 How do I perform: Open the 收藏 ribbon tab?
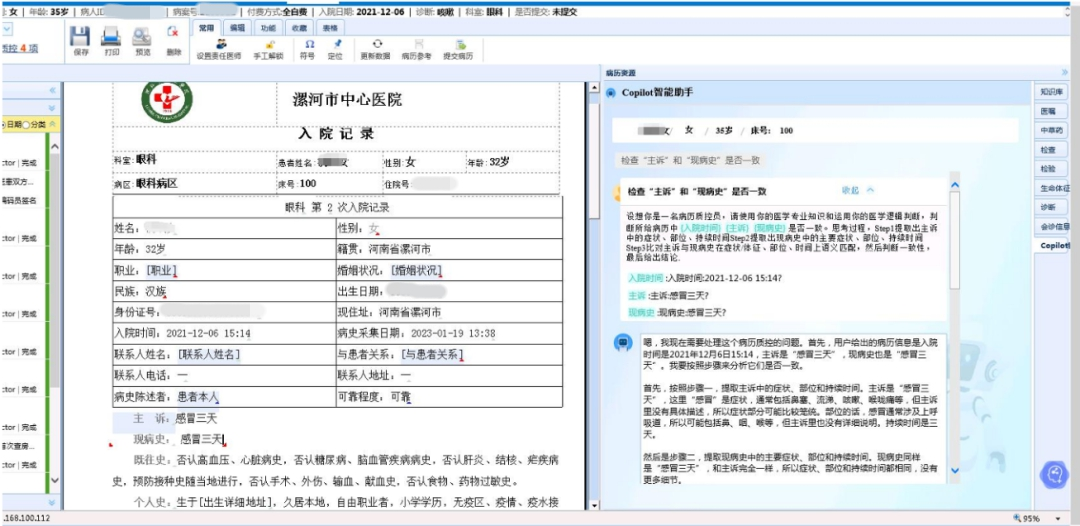pyautogui.click(x=299, y=28)
